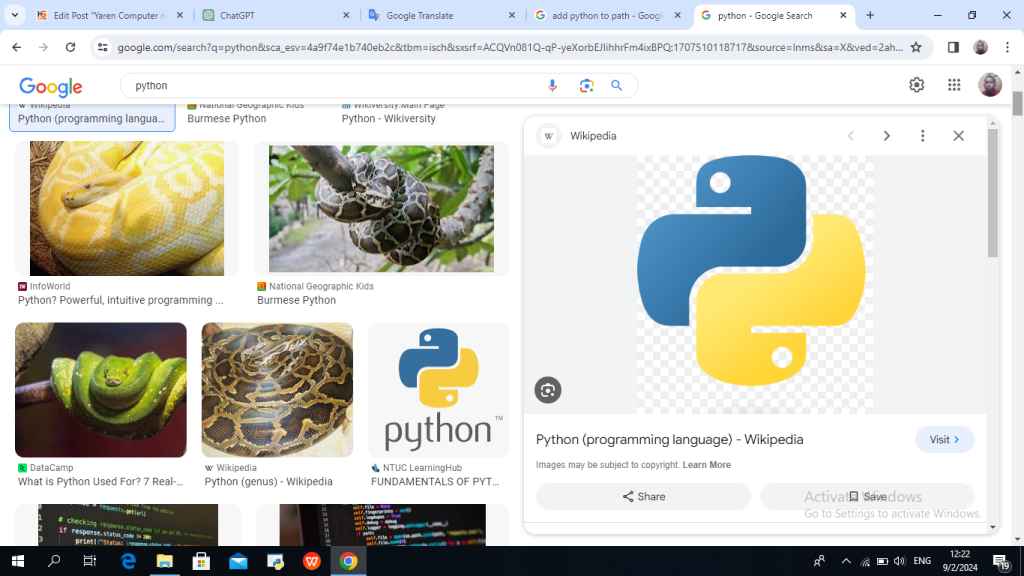Open Microsoft Store from taskbar

[x=201, y=561]
